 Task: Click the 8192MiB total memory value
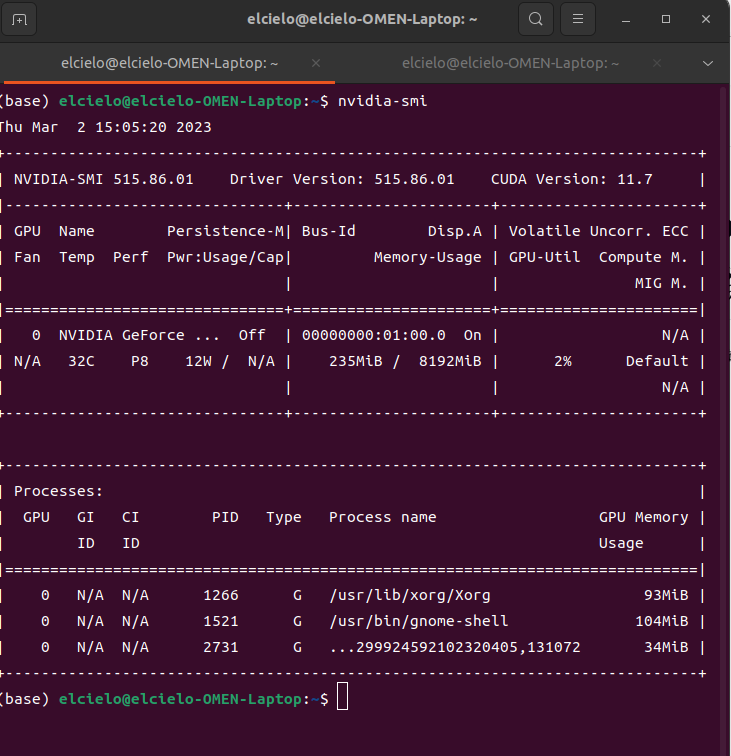click(x=450, y=362)
